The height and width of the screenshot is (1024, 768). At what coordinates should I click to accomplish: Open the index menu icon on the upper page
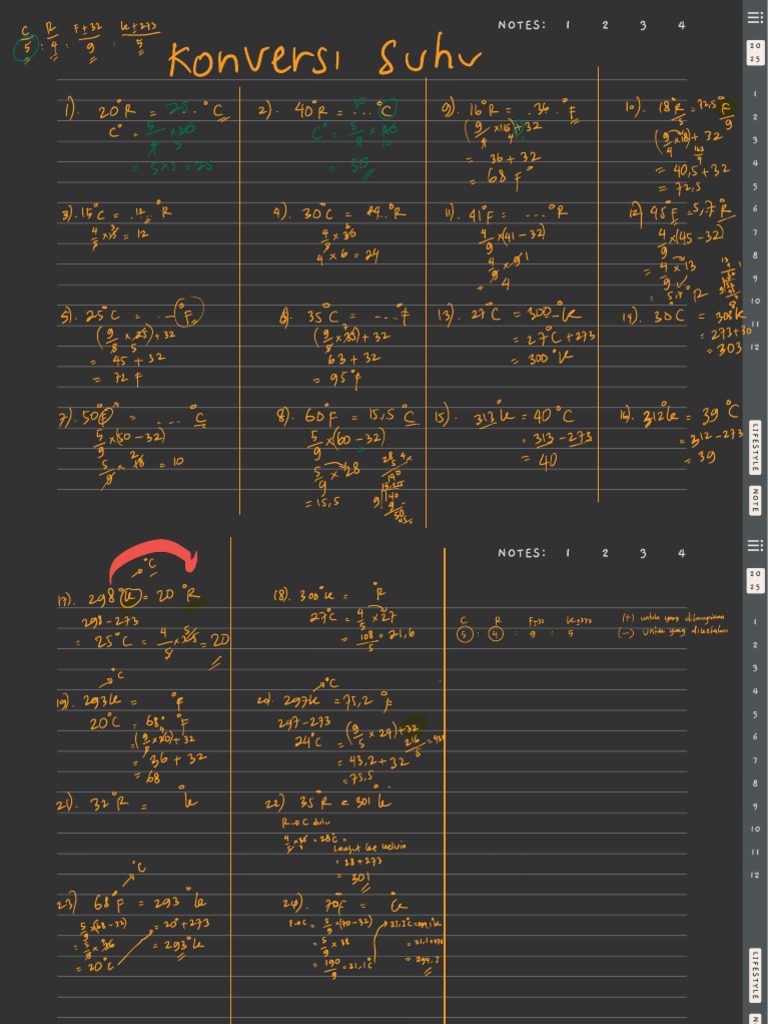755,18
